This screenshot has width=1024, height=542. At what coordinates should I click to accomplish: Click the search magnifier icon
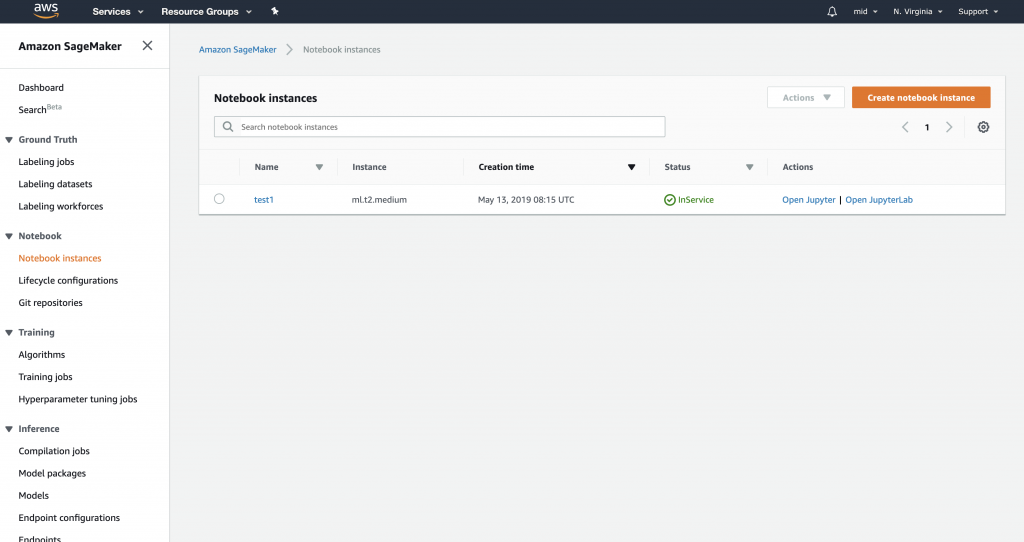pyautogui.click(x=228, y=127)
